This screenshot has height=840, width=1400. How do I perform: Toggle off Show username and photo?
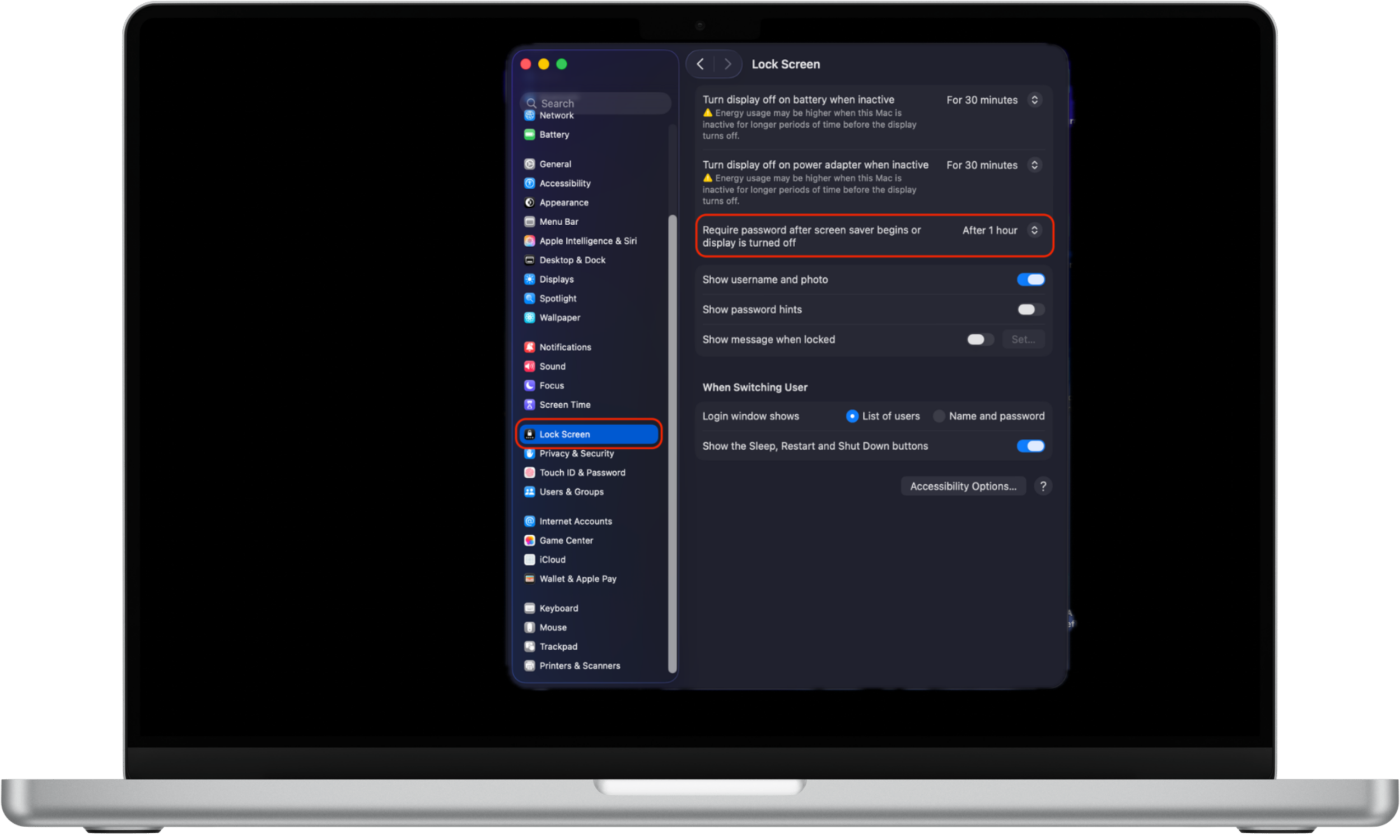click(x=1030, y=279)
